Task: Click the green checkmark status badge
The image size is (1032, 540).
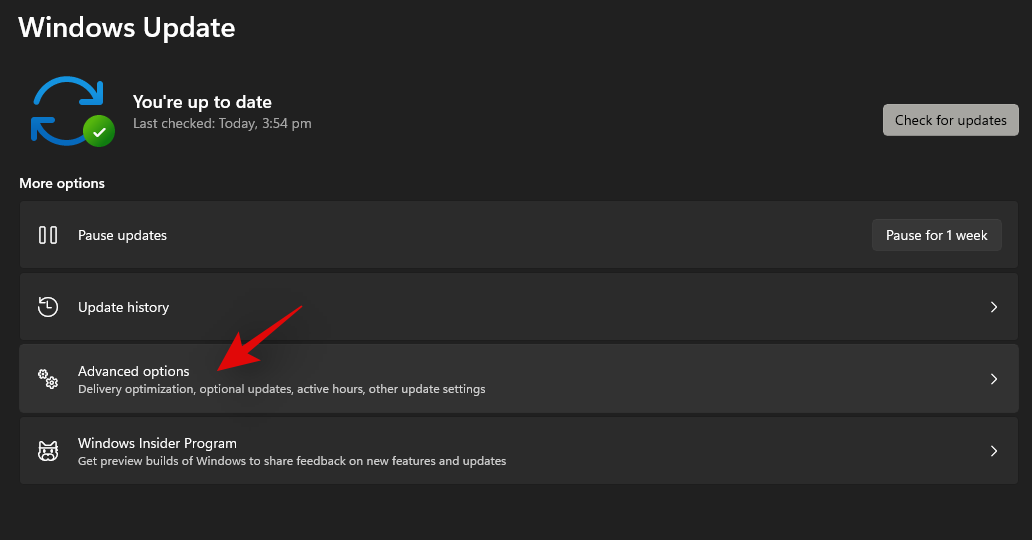Action: (98, 131)
